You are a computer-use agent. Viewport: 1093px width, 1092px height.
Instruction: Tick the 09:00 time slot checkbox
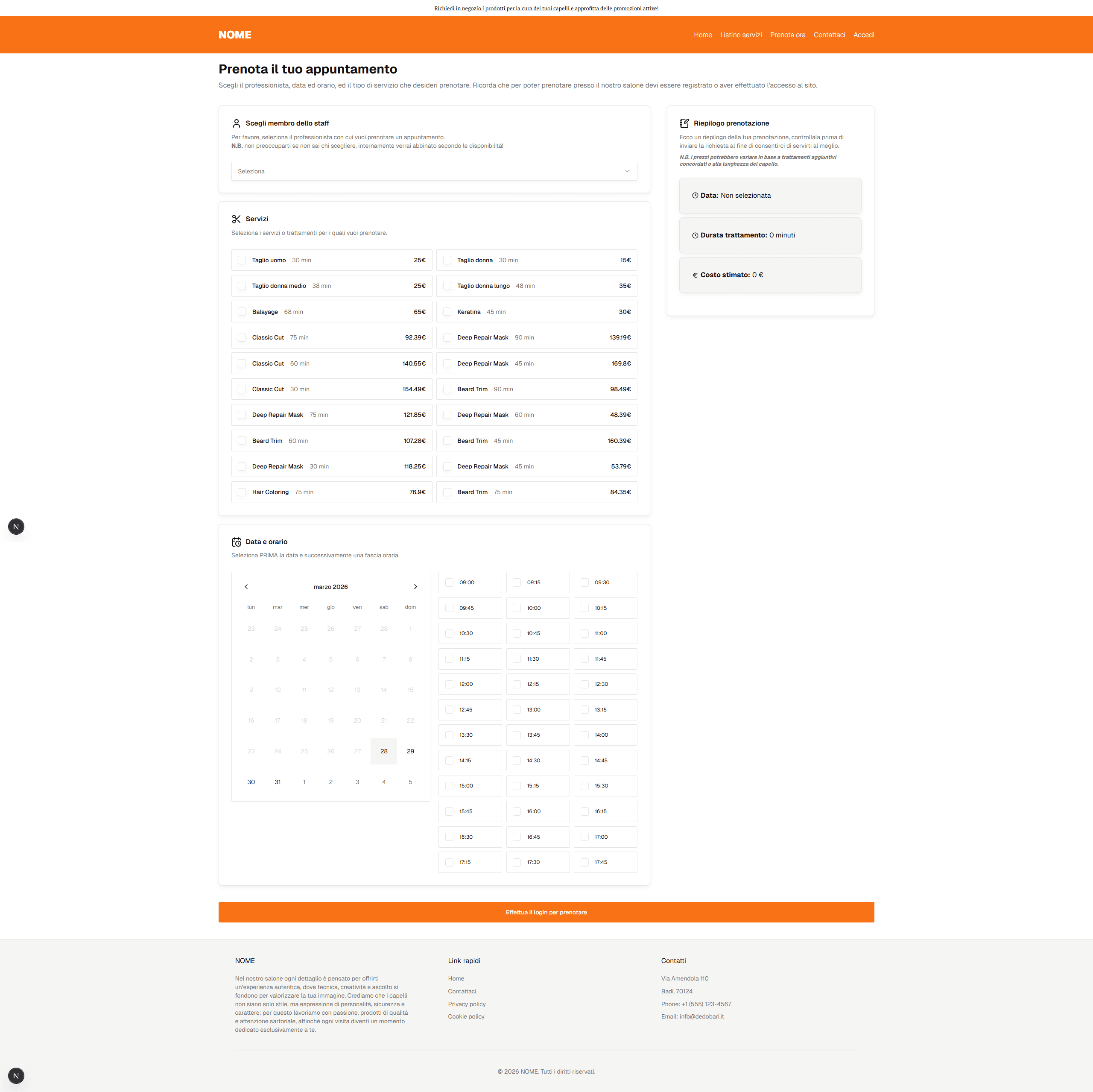(449, 582)
